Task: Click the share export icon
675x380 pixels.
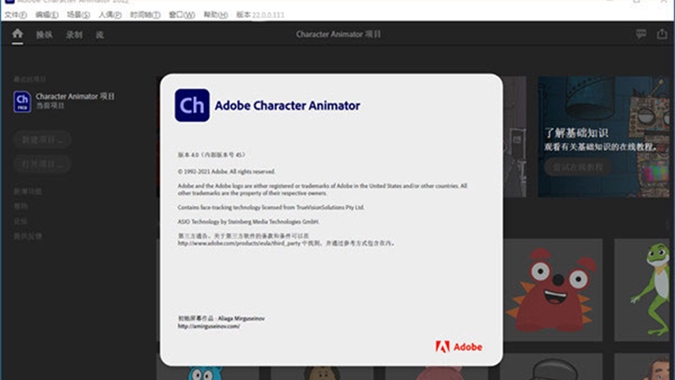Action: (662, 34)
